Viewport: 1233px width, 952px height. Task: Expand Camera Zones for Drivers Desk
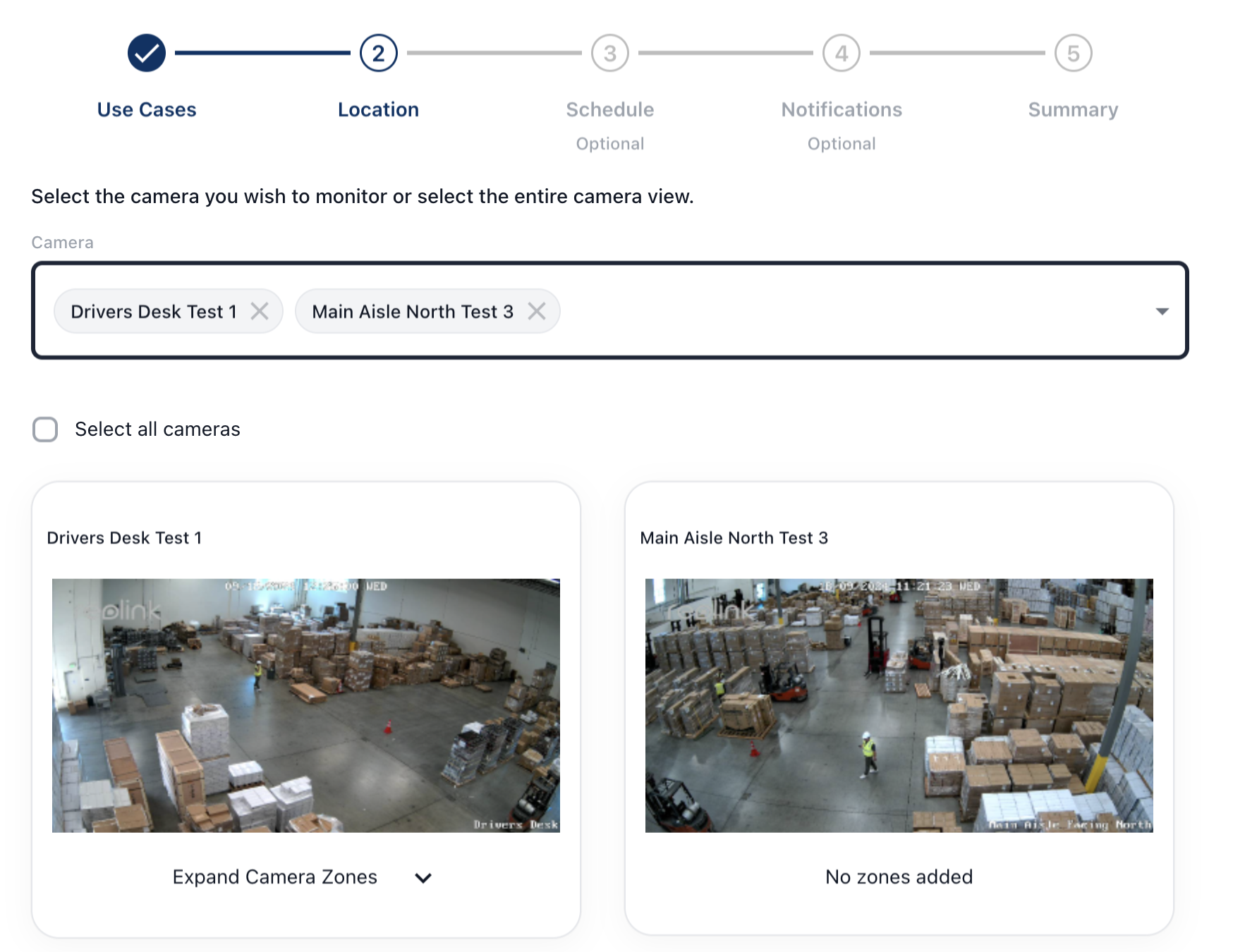click(274, 877)
